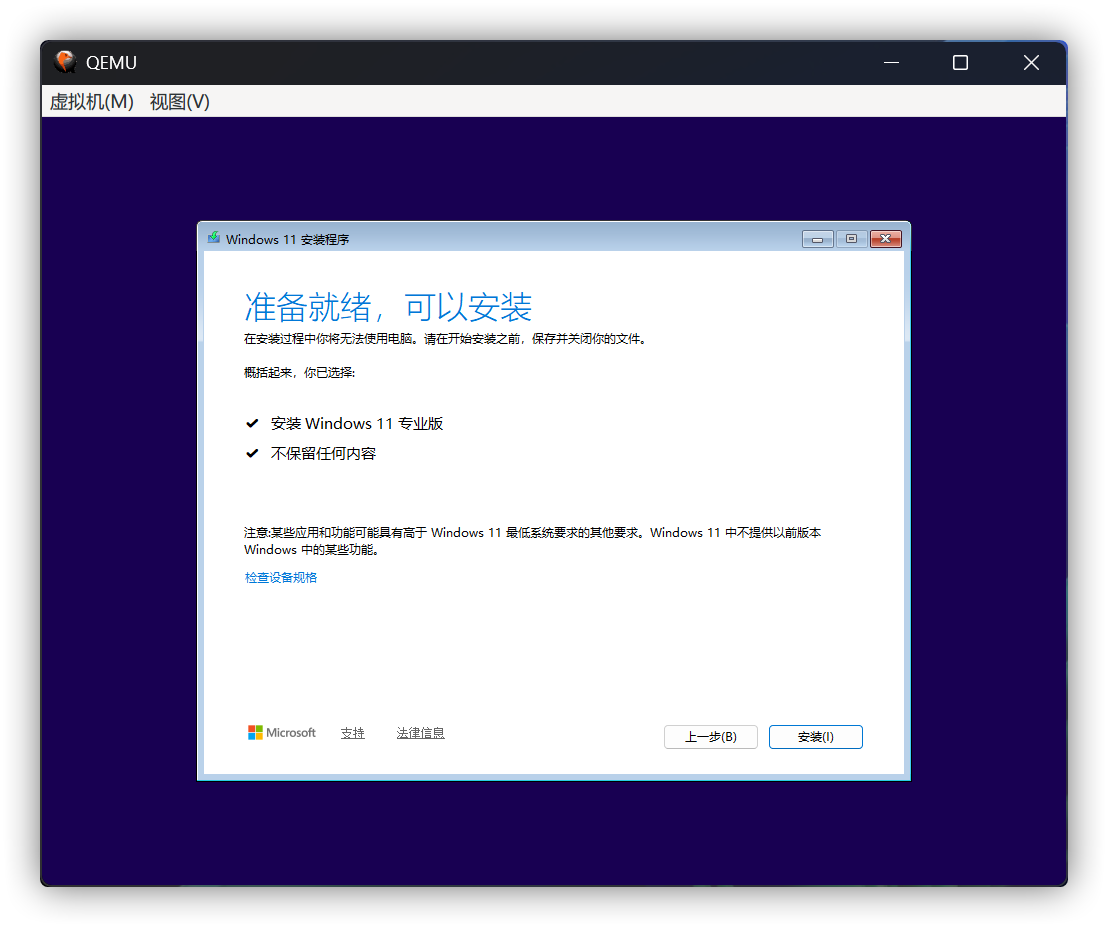
Task: Click the QEMU application icon
Action: click(x=64, y=61)
